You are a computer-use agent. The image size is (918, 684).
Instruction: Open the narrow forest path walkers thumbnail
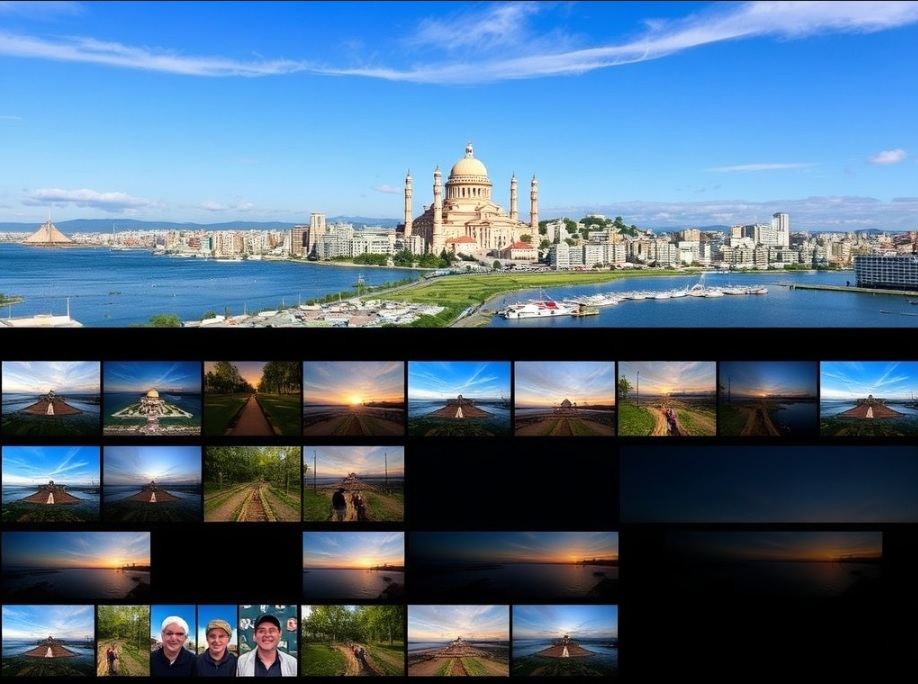coord(123,640)
